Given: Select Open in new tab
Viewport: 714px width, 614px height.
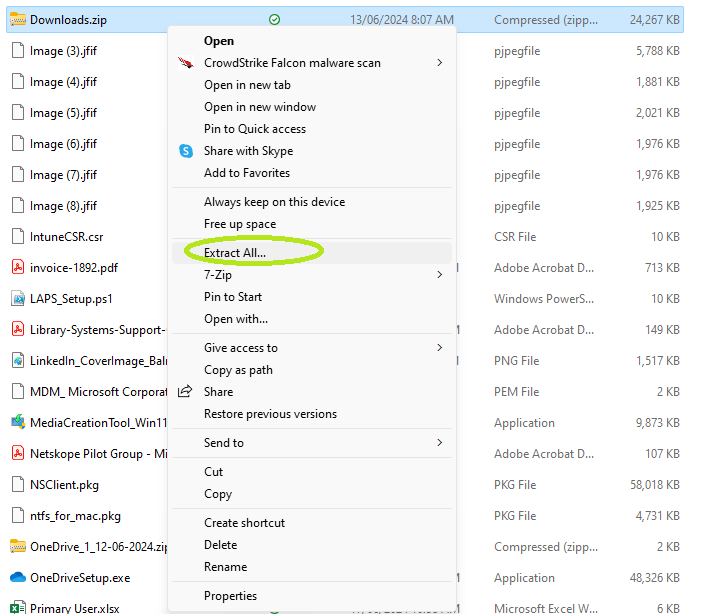Looking at the screenshot, I should pos(247,85).
